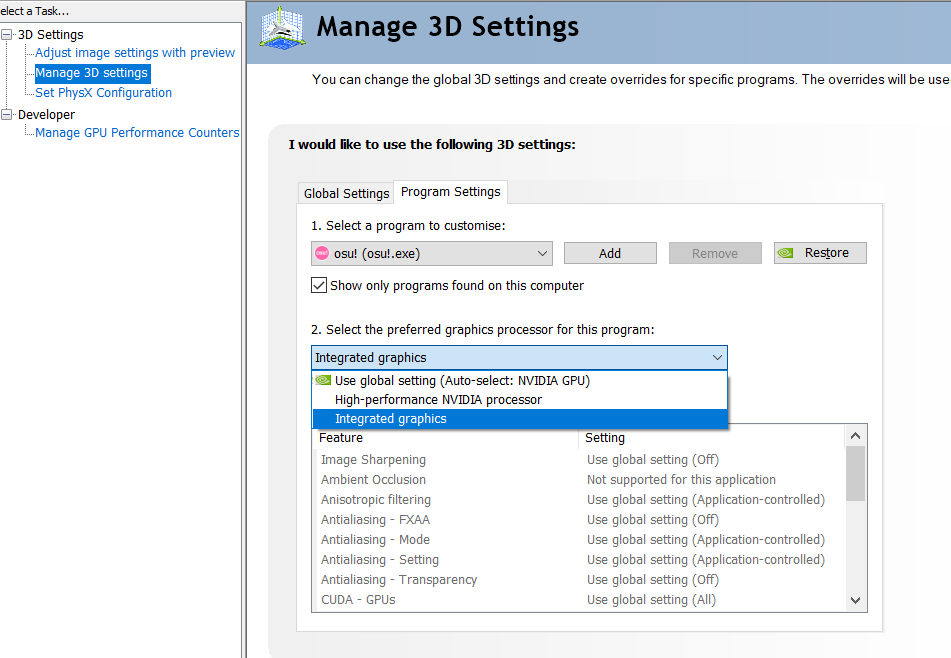Select the Program Settings tab
951x658 pixels.
coord(451,192)
